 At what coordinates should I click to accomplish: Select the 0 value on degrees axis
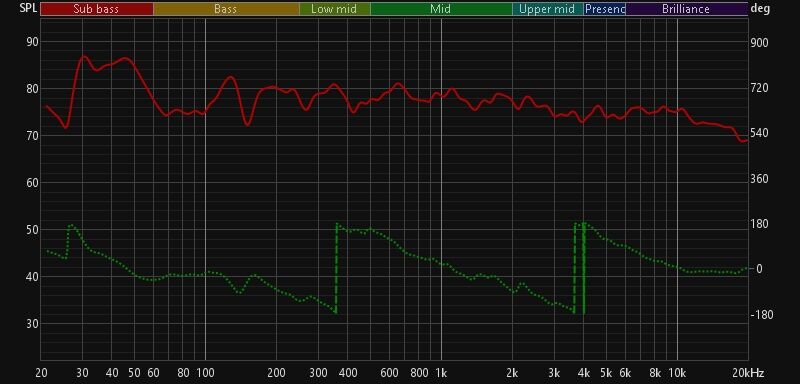point(759,269)
